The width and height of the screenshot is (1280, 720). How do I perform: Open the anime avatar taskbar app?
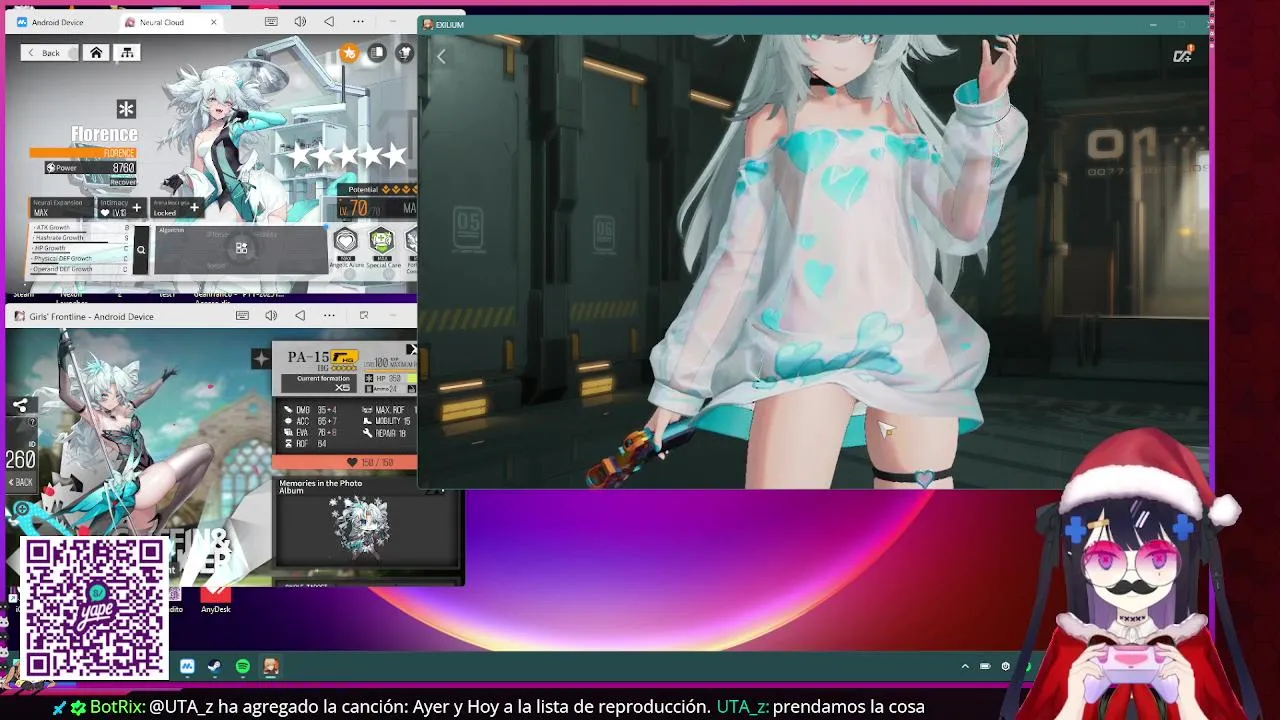[270, 666]
